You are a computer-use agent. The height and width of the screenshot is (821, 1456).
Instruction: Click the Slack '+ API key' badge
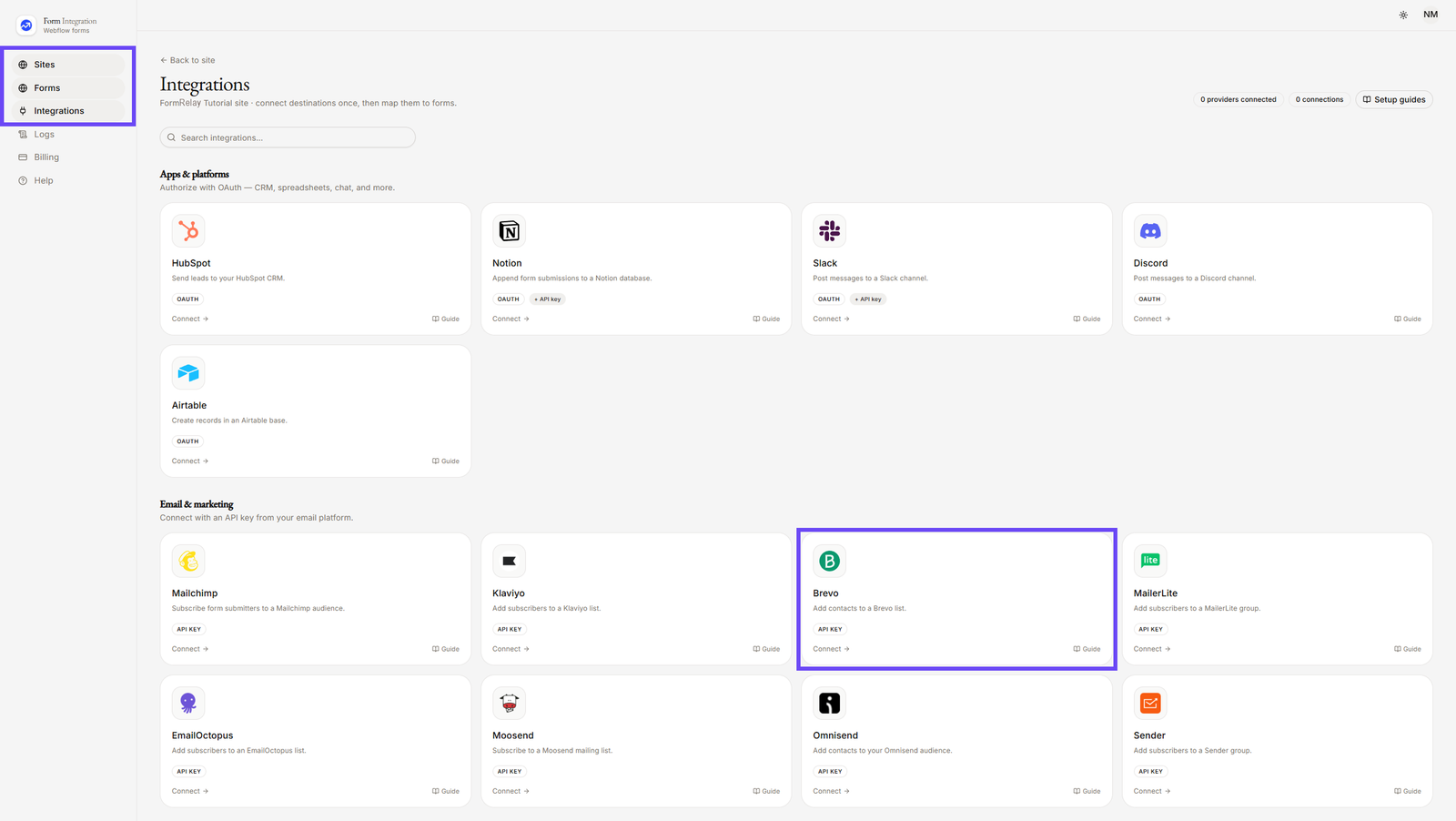[x=868, y=299]
